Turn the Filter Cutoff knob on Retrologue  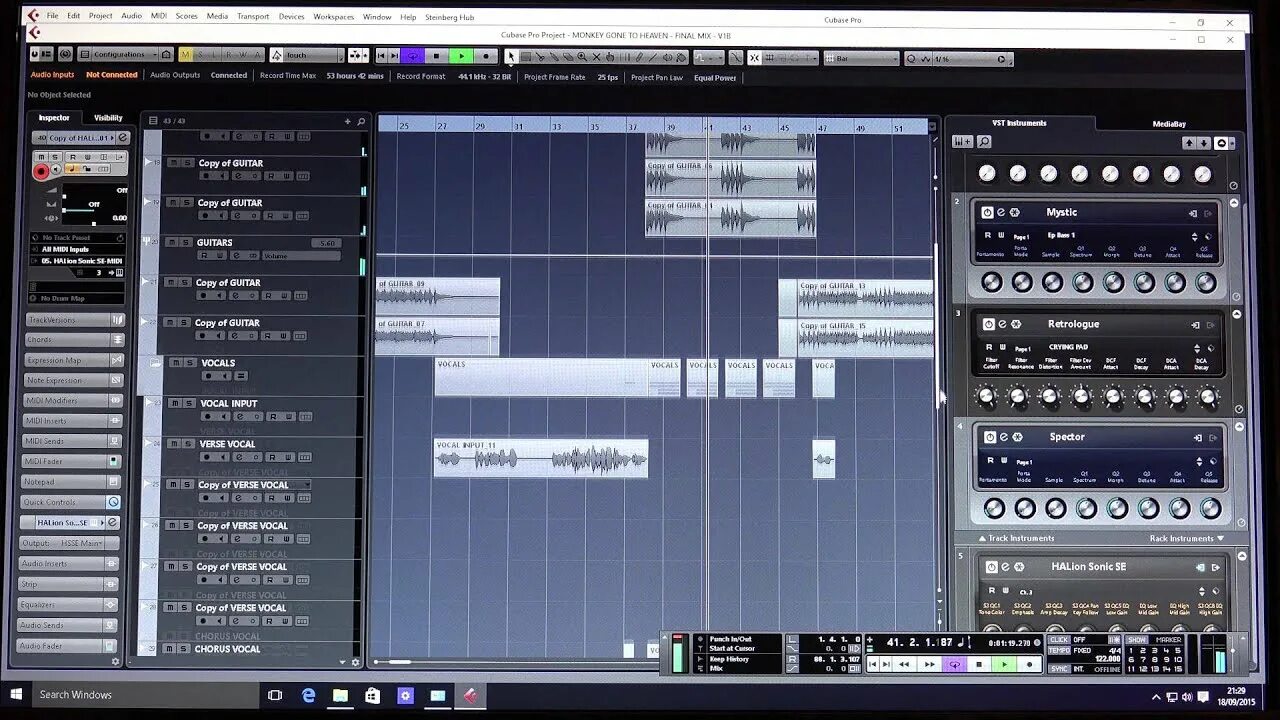[x=988, y=397]
